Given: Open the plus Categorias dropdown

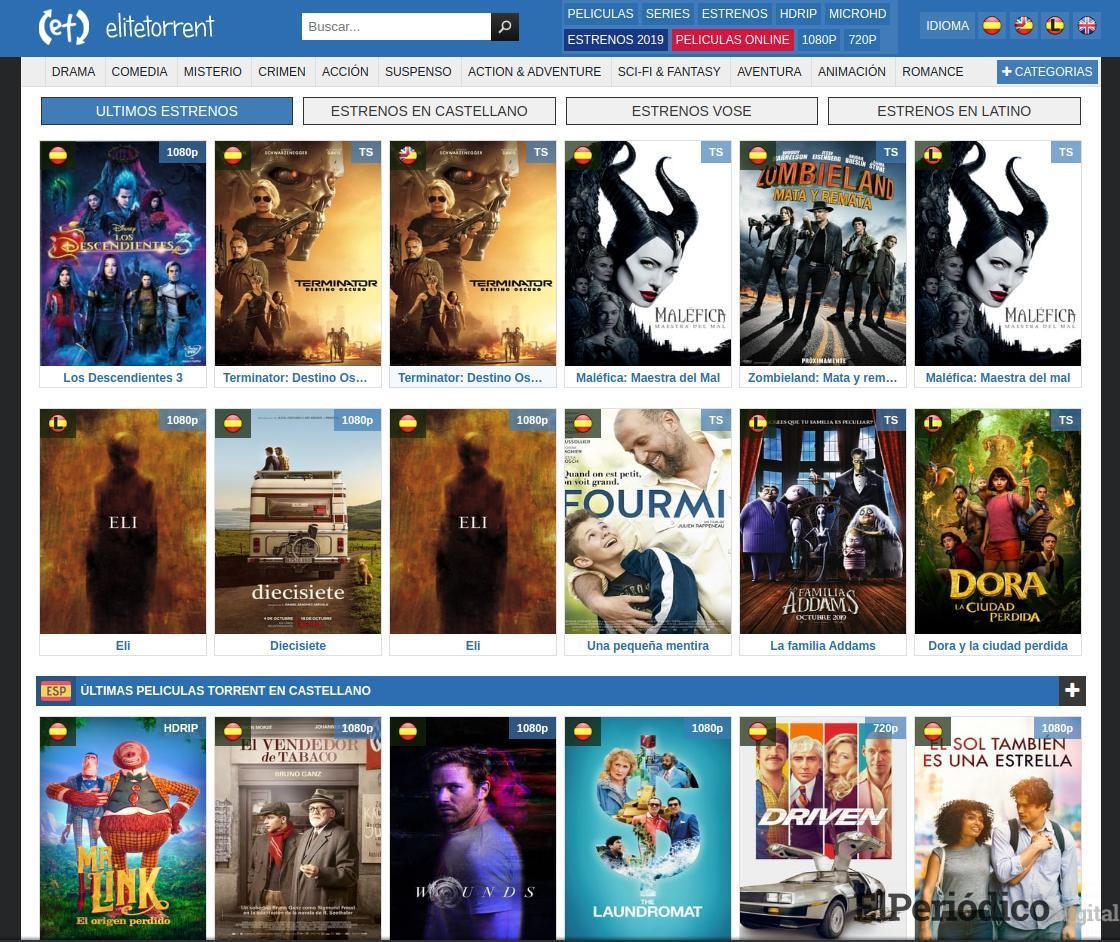Looking at the screenshot, I should [x=1047, y=71].
